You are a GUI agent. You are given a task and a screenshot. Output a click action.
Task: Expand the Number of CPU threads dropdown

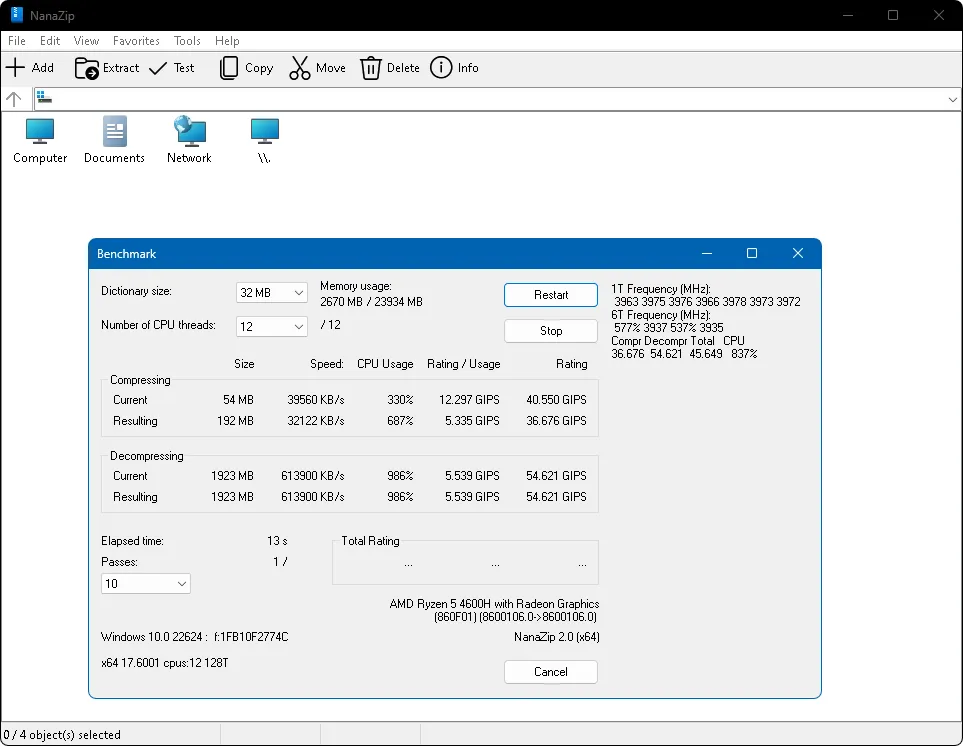272,327
